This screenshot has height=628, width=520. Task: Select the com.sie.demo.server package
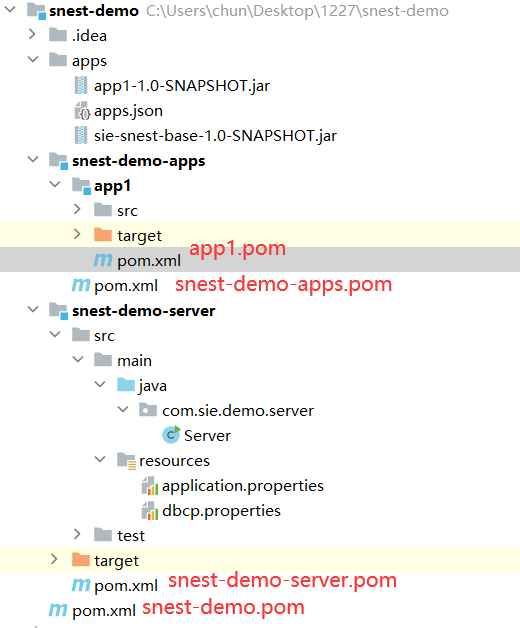[238, 411]
